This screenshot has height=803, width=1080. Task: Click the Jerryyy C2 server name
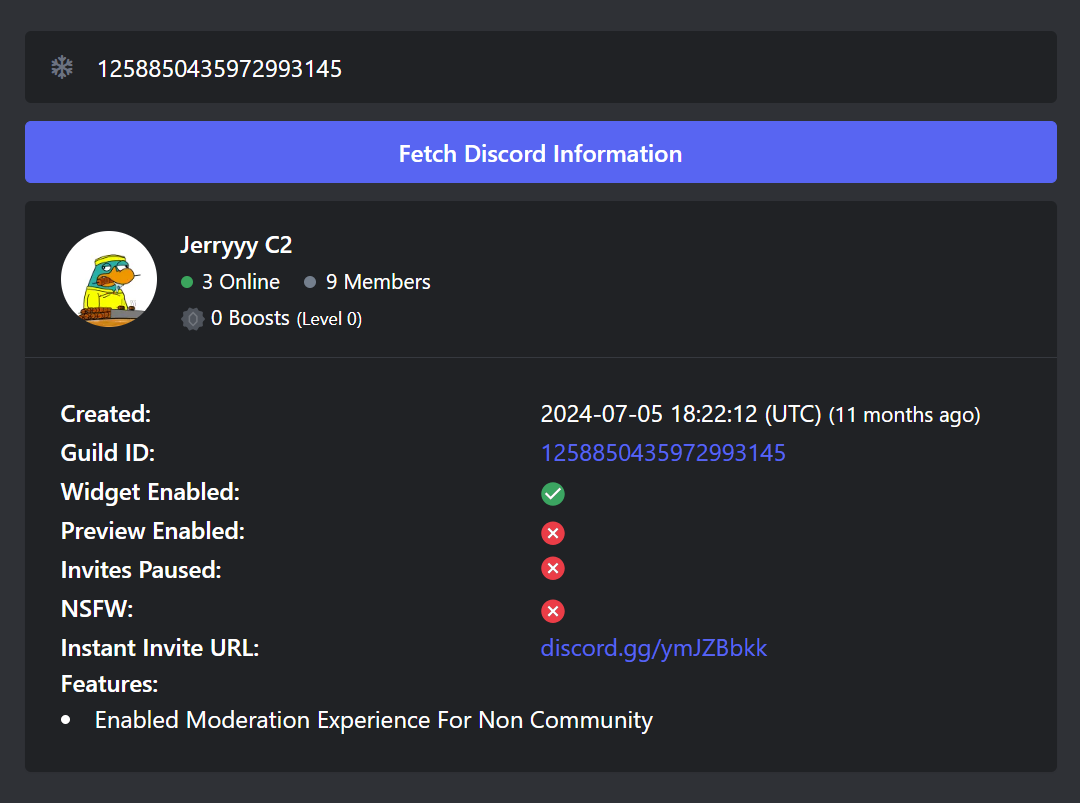(236, 245)
